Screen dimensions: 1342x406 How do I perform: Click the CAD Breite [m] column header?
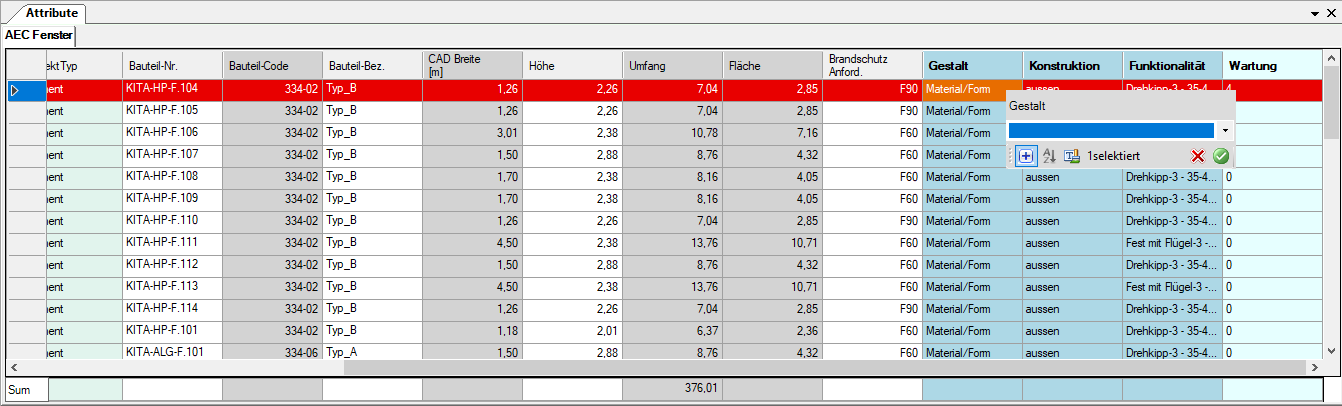click(x=472, y=65)
